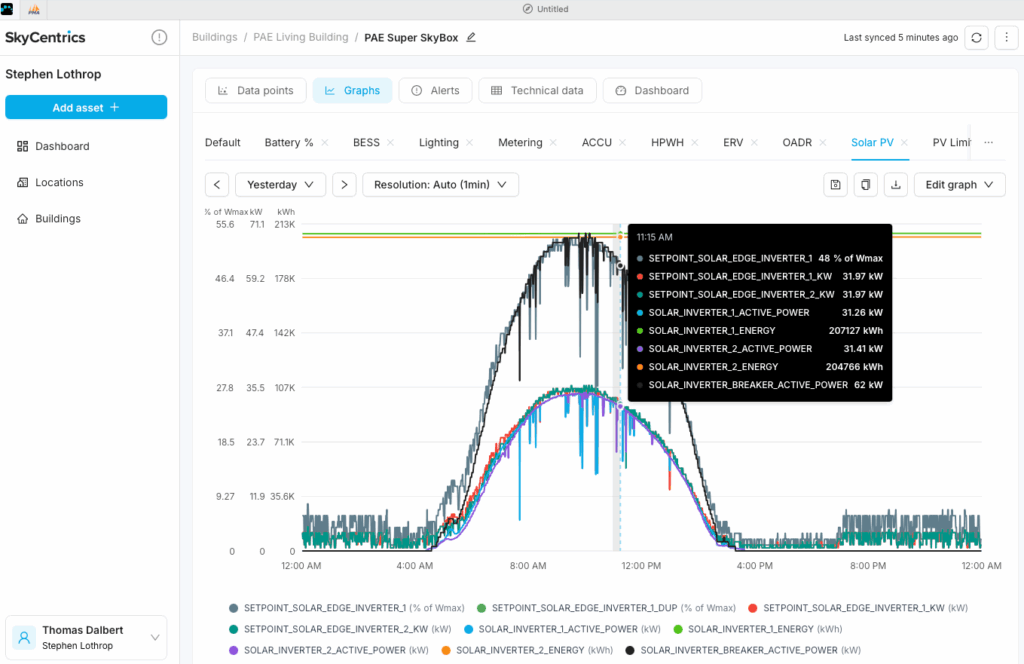Toggle SETPOINT_SOLAR_EDGE_INVERTER_1_KW legend entry
The height and width of the screenshot is (664, 1024).
(x=858, y=608)
